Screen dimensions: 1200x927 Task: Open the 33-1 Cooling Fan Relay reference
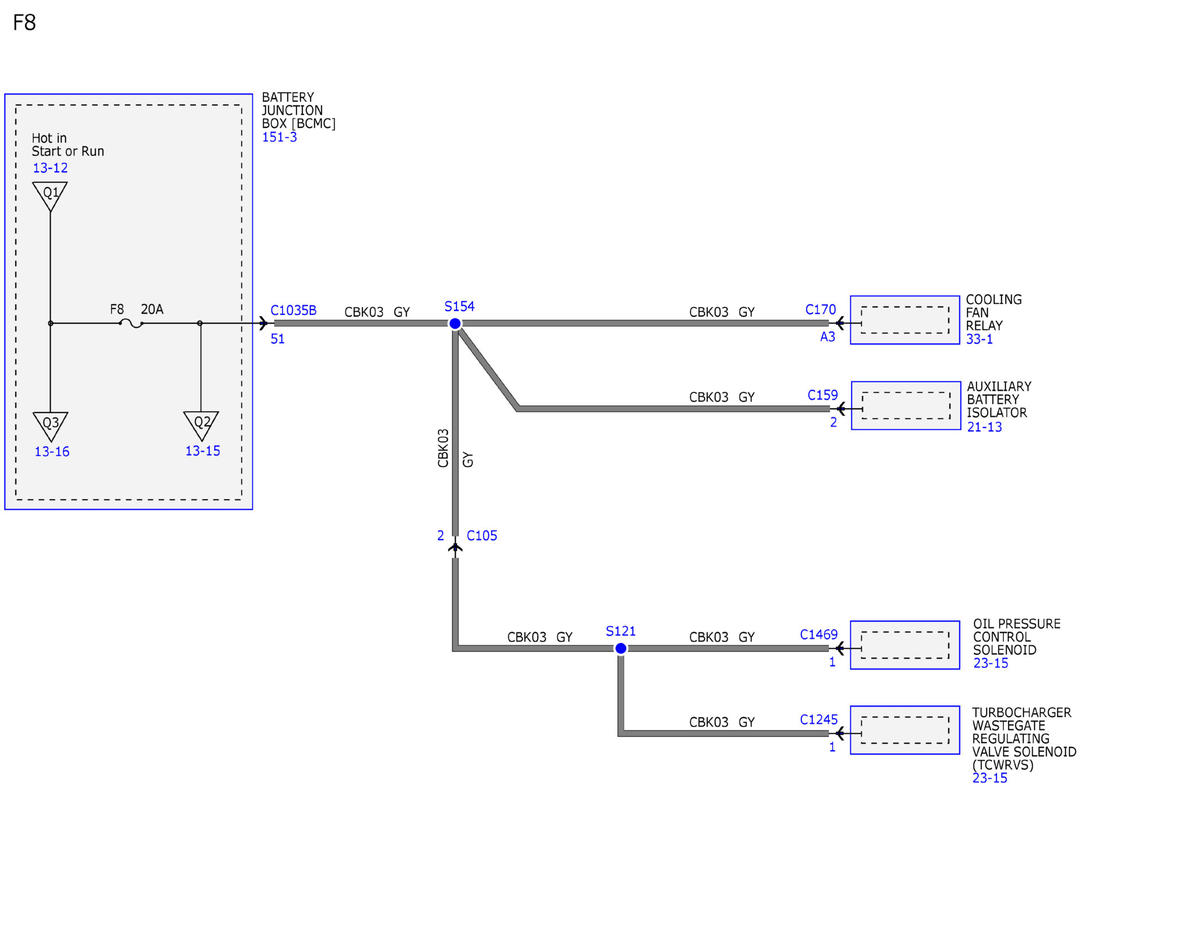[x=980, y=340]
